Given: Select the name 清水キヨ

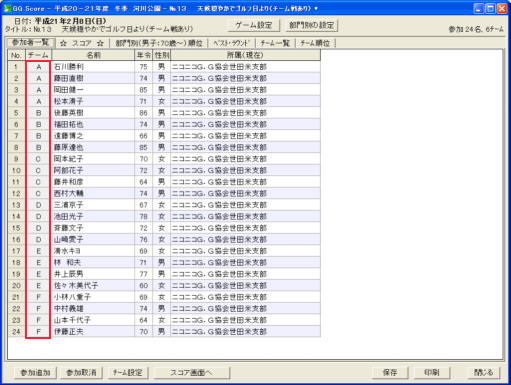Looking at the screenshot, I should [x=67, y=251].
